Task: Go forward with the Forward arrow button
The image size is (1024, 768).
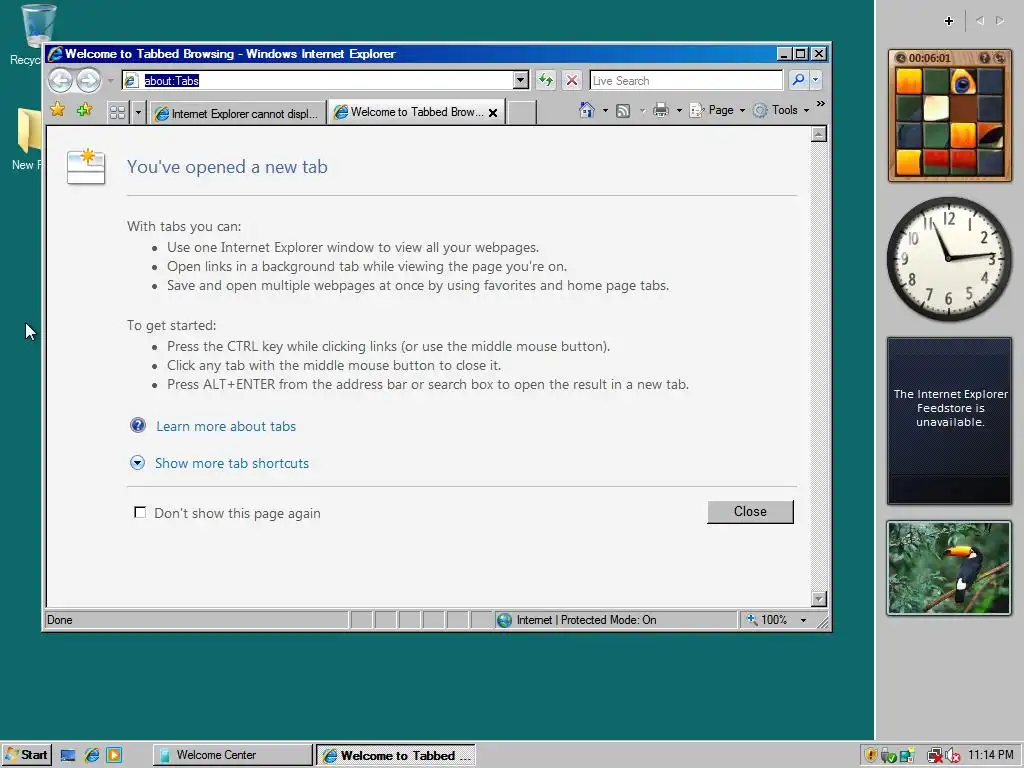Action: pos(89,80)
